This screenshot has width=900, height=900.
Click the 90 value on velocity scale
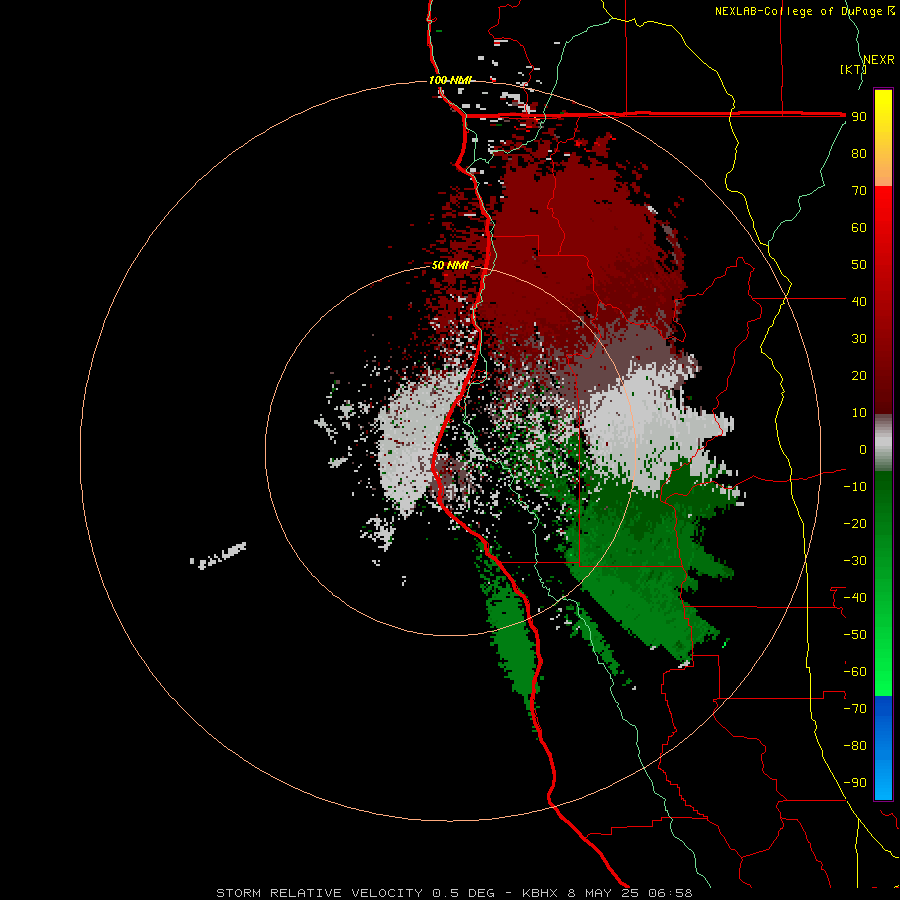pyautogui.click(x=859, y=117)
